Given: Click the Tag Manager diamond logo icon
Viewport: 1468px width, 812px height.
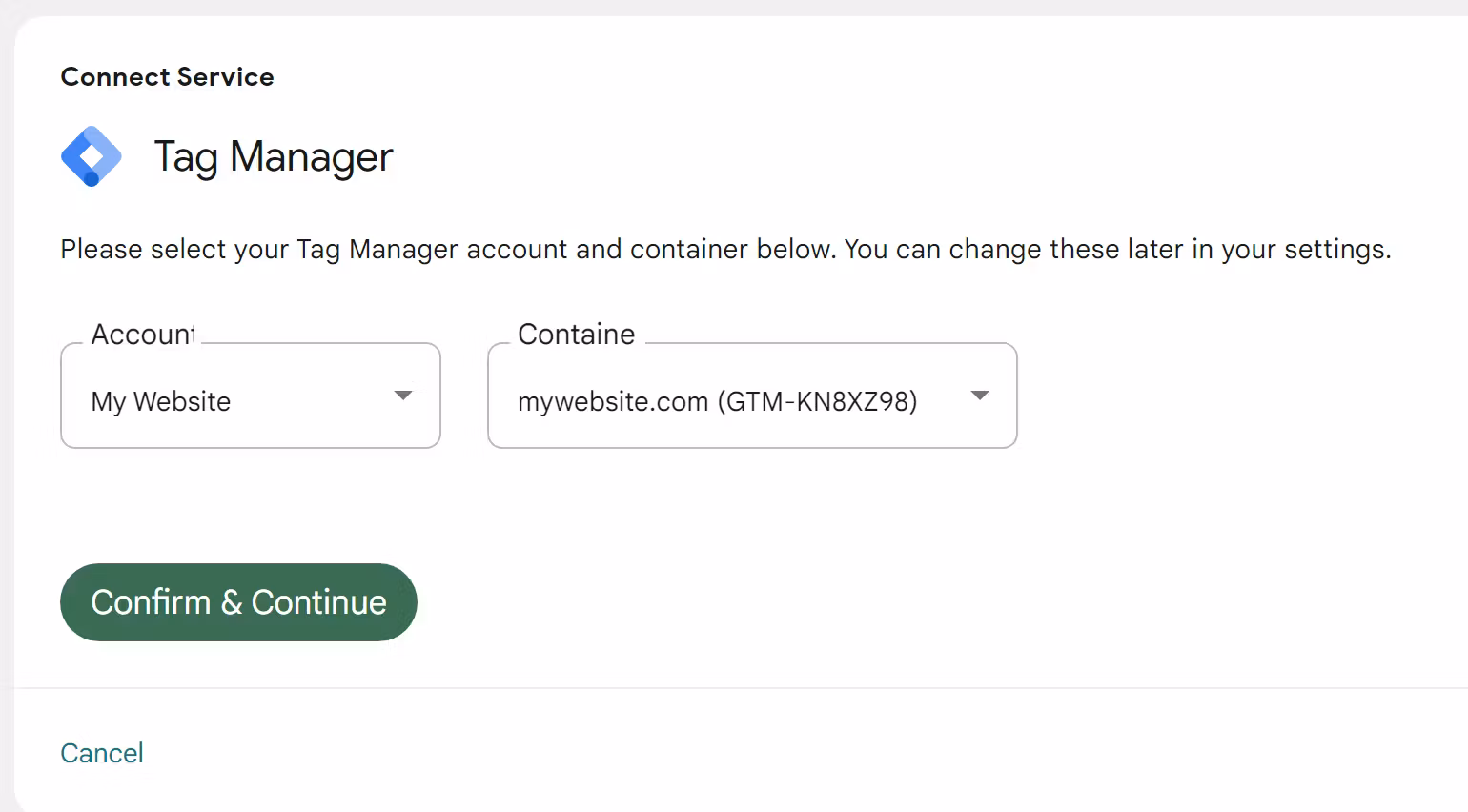Looking at the screenshot, I should click(x=92, y=155).
